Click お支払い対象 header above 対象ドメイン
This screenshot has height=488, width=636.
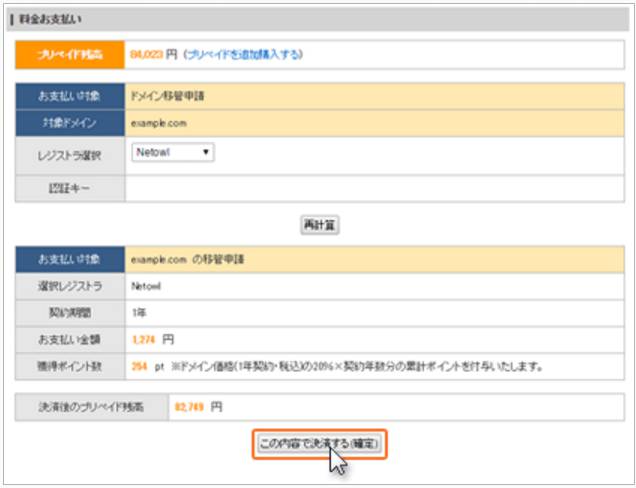point(70,96)
